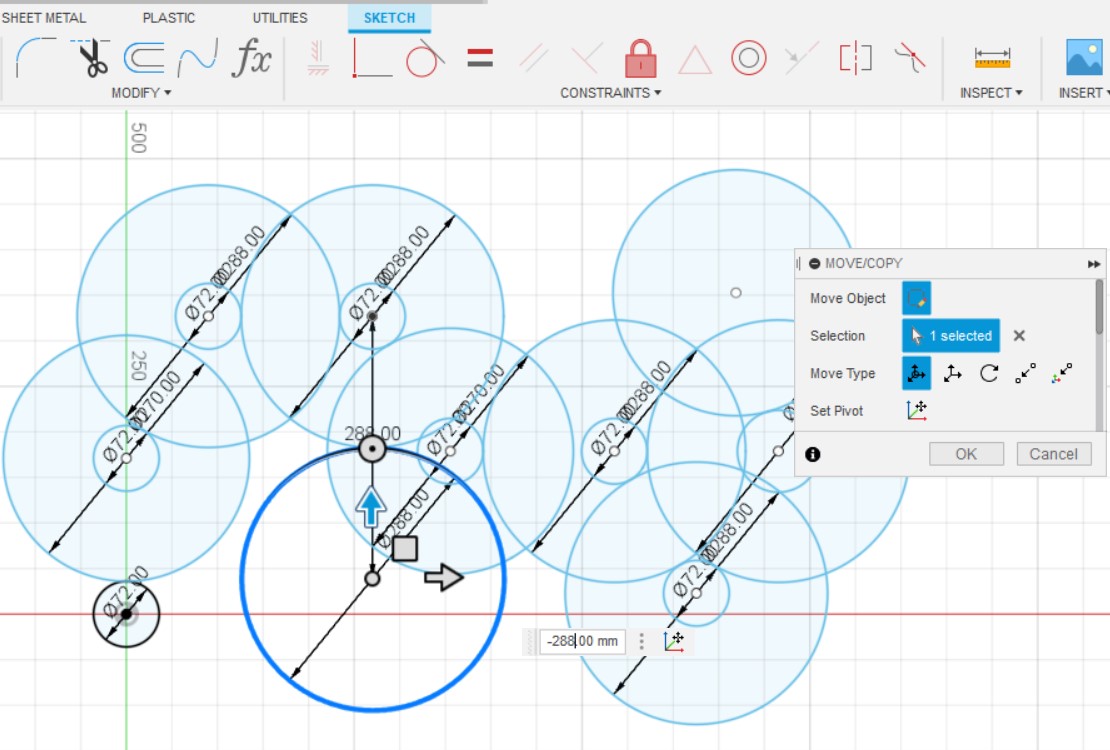Open options dots beside distance field
1110x750 pixels.
[641, 641]
